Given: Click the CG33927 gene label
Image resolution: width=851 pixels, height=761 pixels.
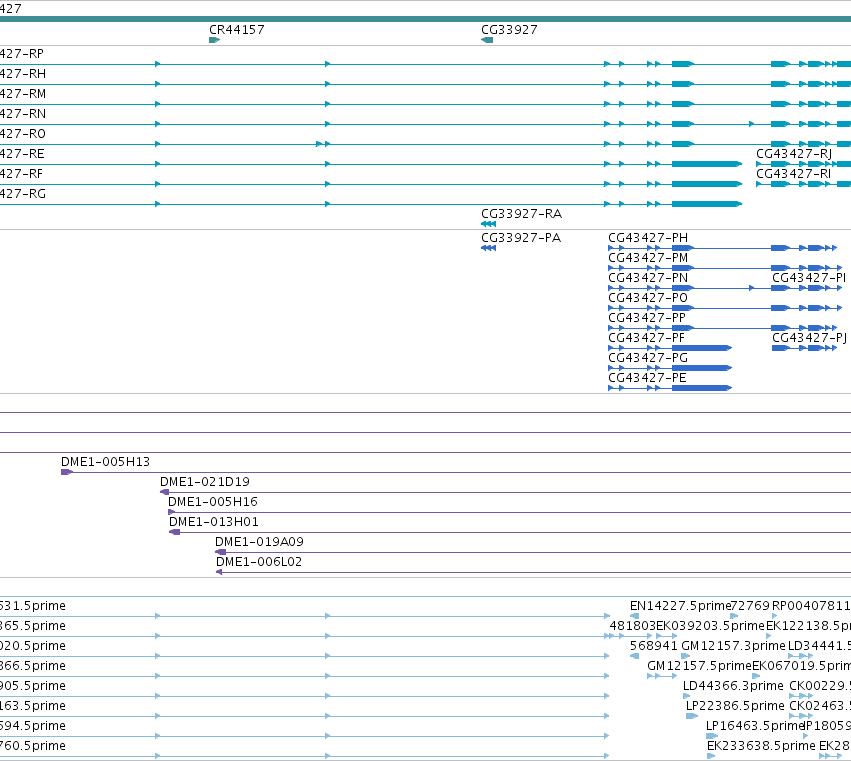Looking at the screenshot, I should pyautogui.click(x=509, y=29).
